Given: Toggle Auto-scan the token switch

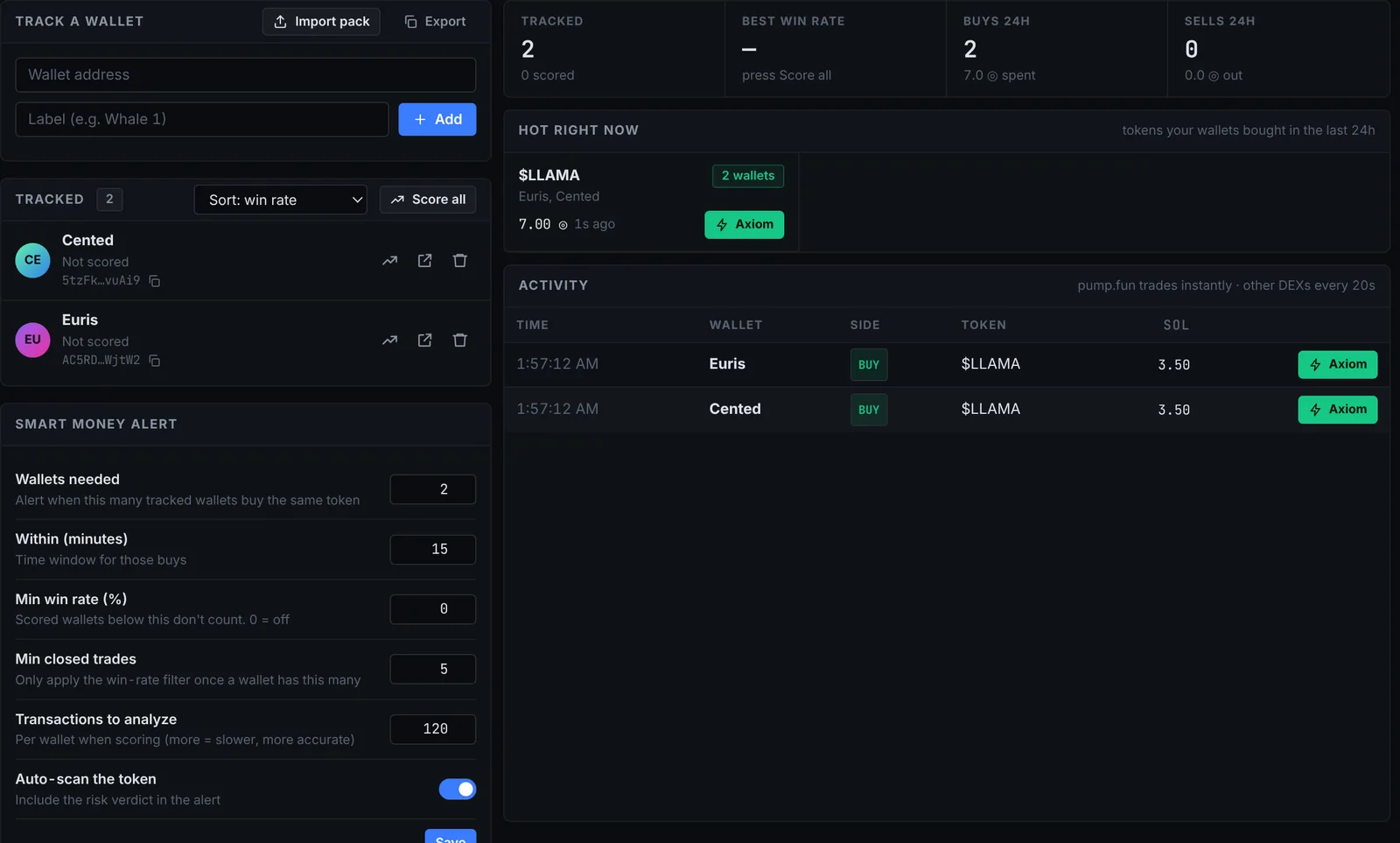Looking at the screenshot, I should click(458, 790).
